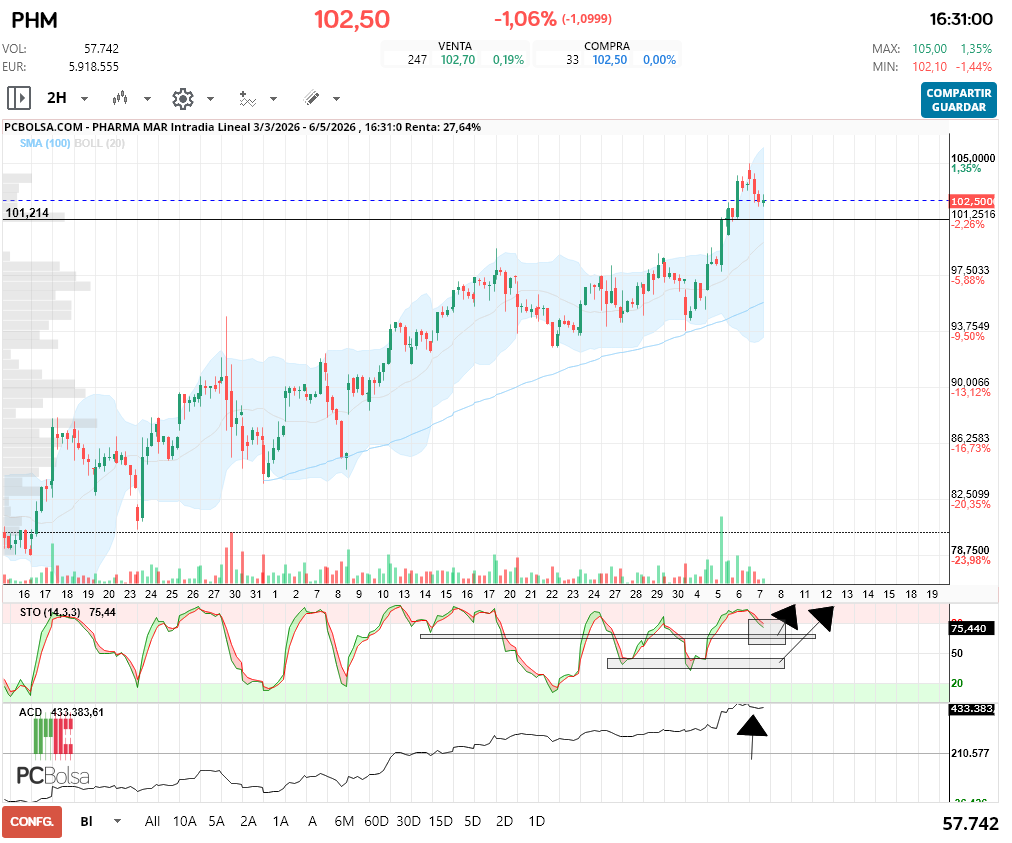Toggle the side panel icon
This screenshot has height=843, width=1012.
[x=19, y=99]
